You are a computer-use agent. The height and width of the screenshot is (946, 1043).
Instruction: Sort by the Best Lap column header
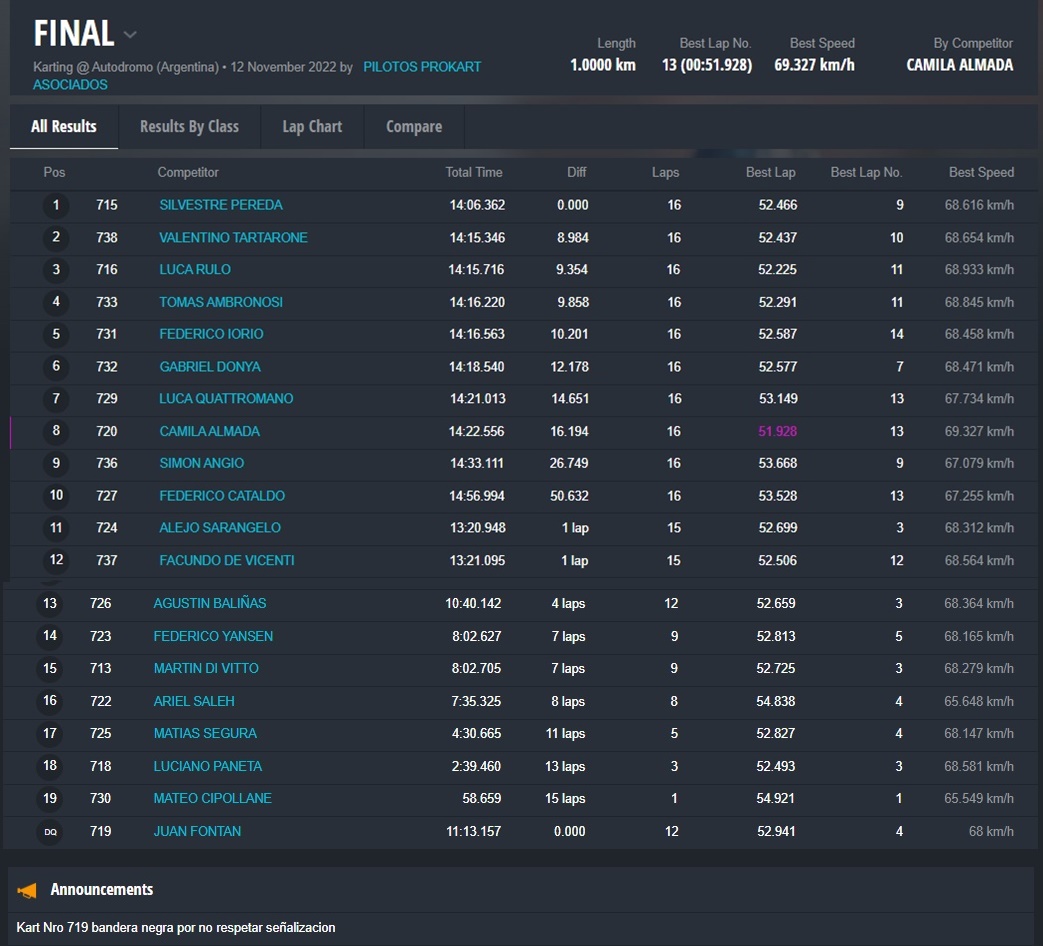(770, 173)
